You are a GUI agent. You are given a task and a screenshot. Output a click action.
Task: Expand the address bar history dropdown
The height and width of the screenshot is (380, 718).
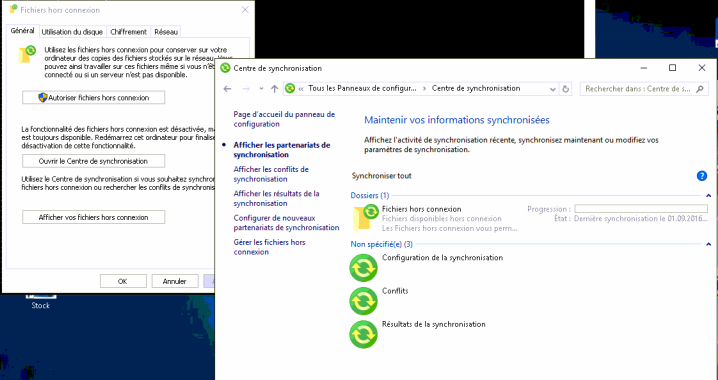click(x=553, y=89)
